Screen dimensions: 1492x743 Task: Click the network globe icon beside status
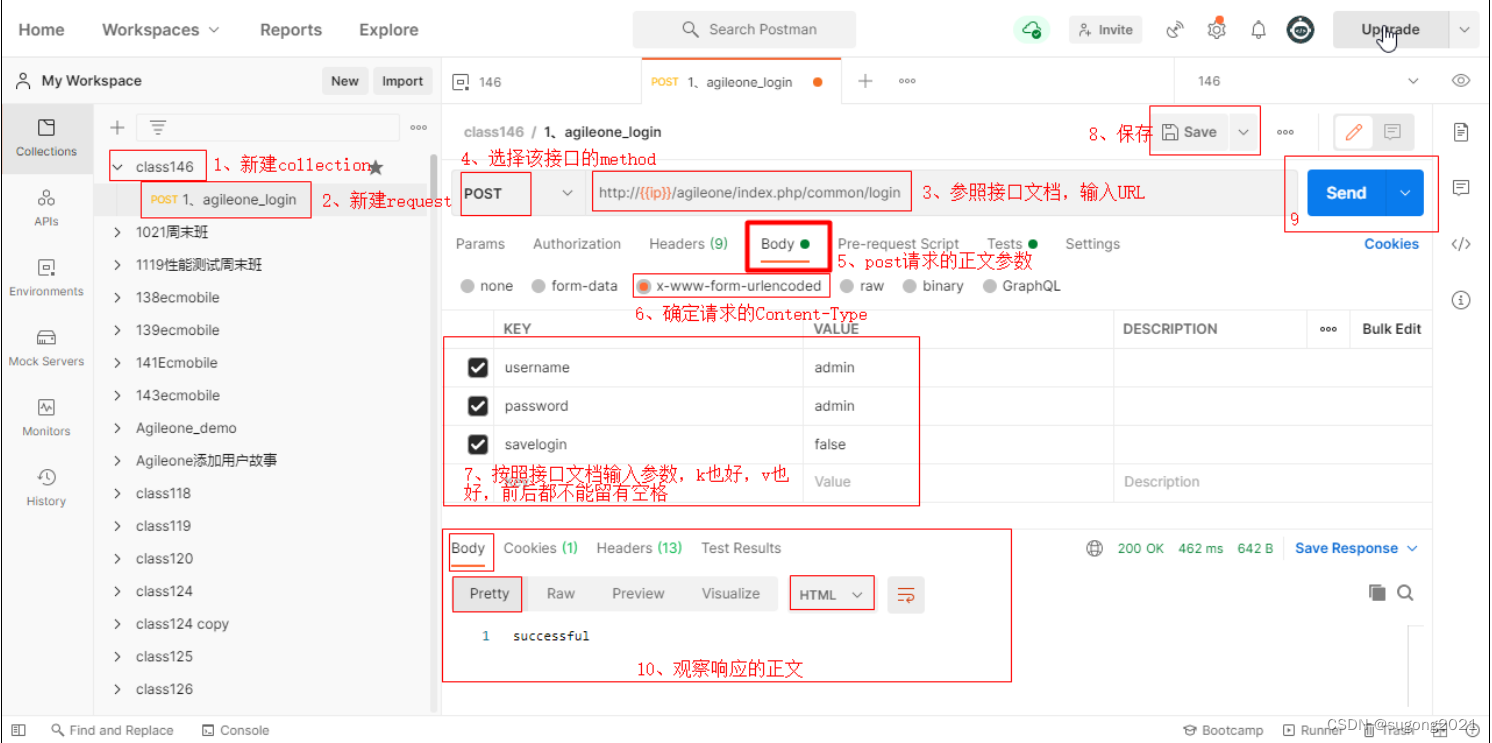(1095, 548)
